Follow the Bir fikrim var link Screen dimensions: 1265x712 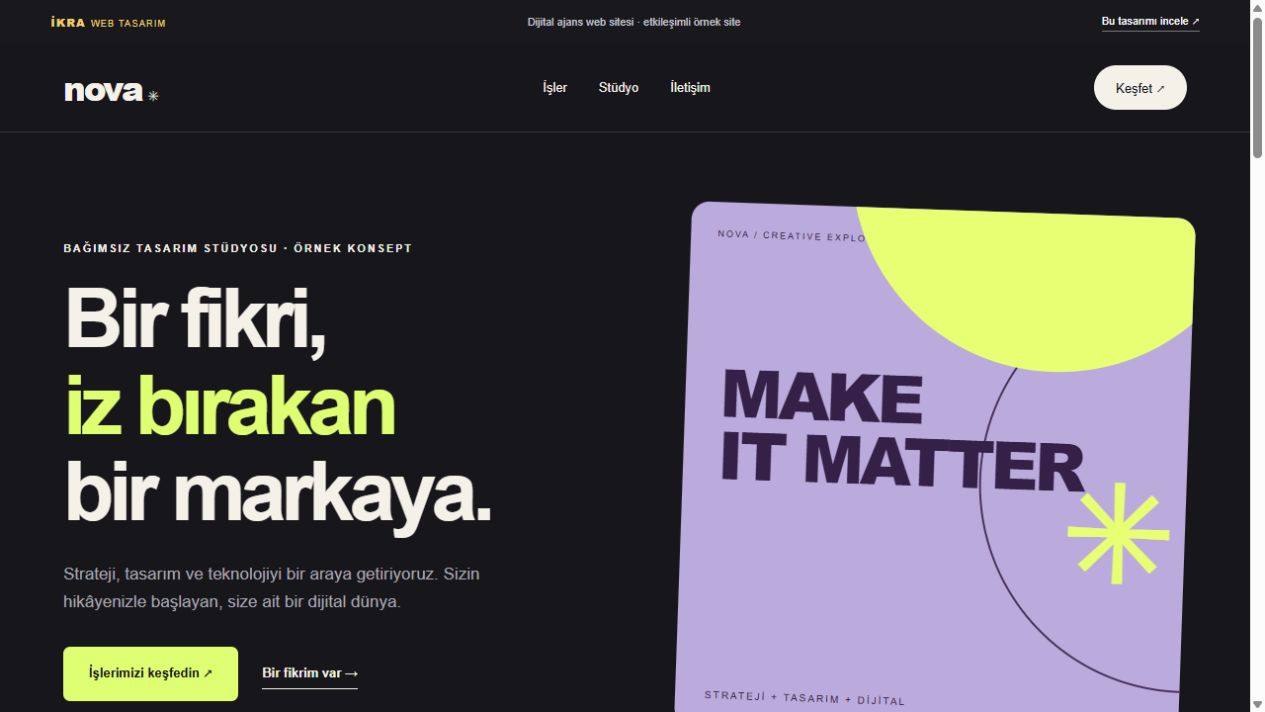(310, 673)
